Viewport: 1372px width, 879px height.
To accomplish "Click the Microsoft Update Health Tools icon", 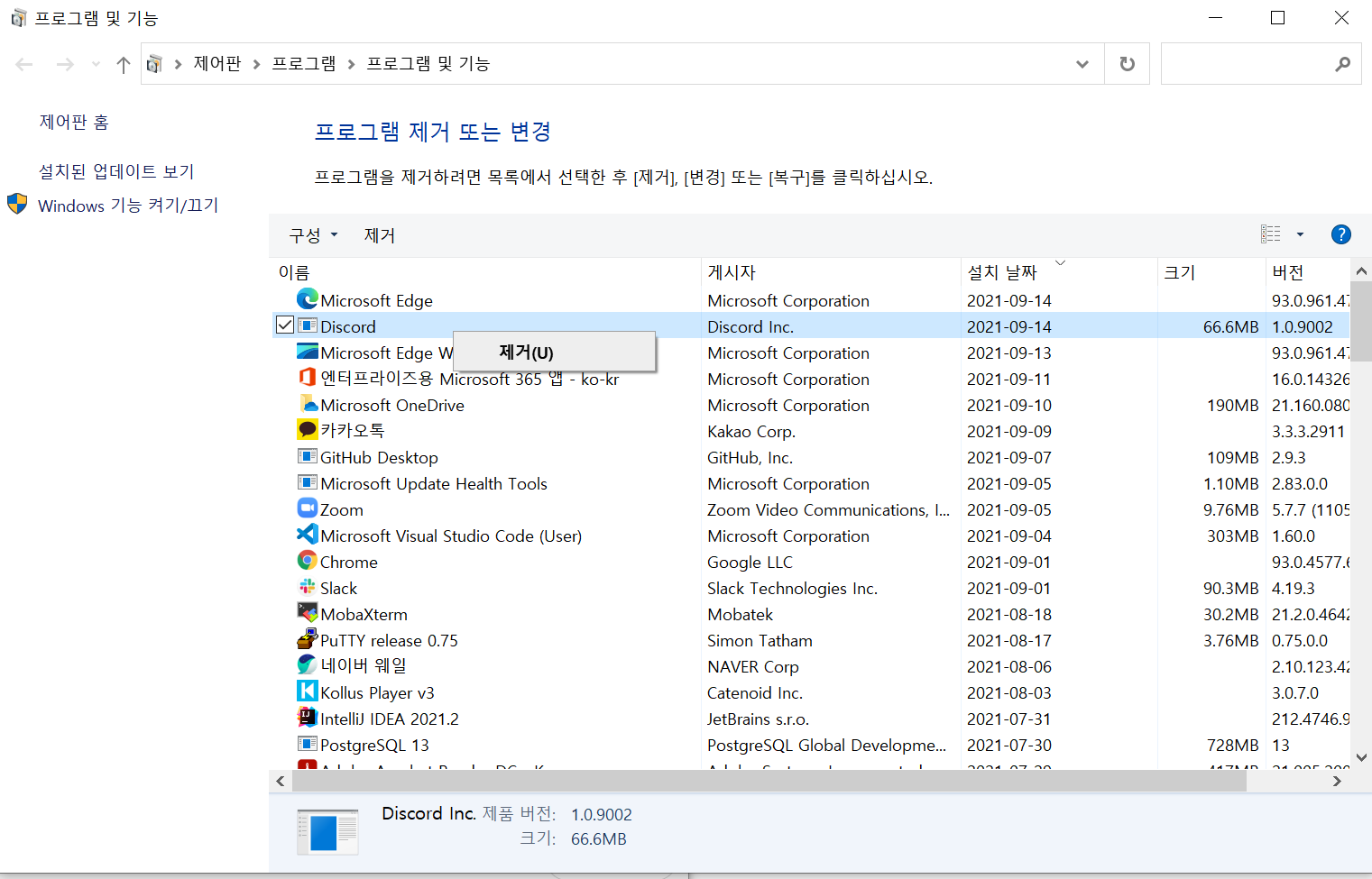I will coord(308,482).
